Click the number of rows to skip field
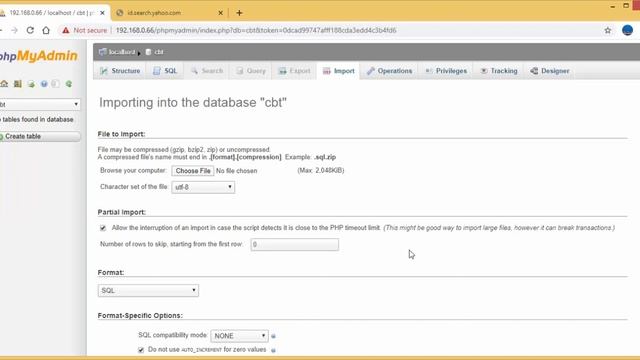This screenshot has width=640, height=360. 295,244
